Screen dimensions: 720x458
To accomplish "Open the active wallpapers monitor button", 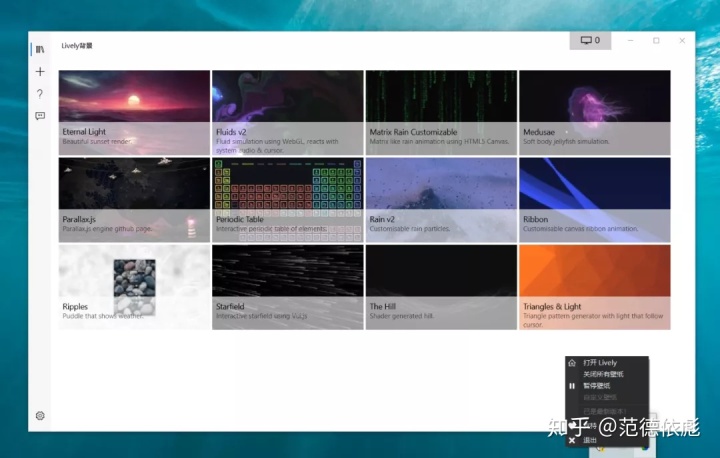I will pyautogui.click(x=591, y=40).
